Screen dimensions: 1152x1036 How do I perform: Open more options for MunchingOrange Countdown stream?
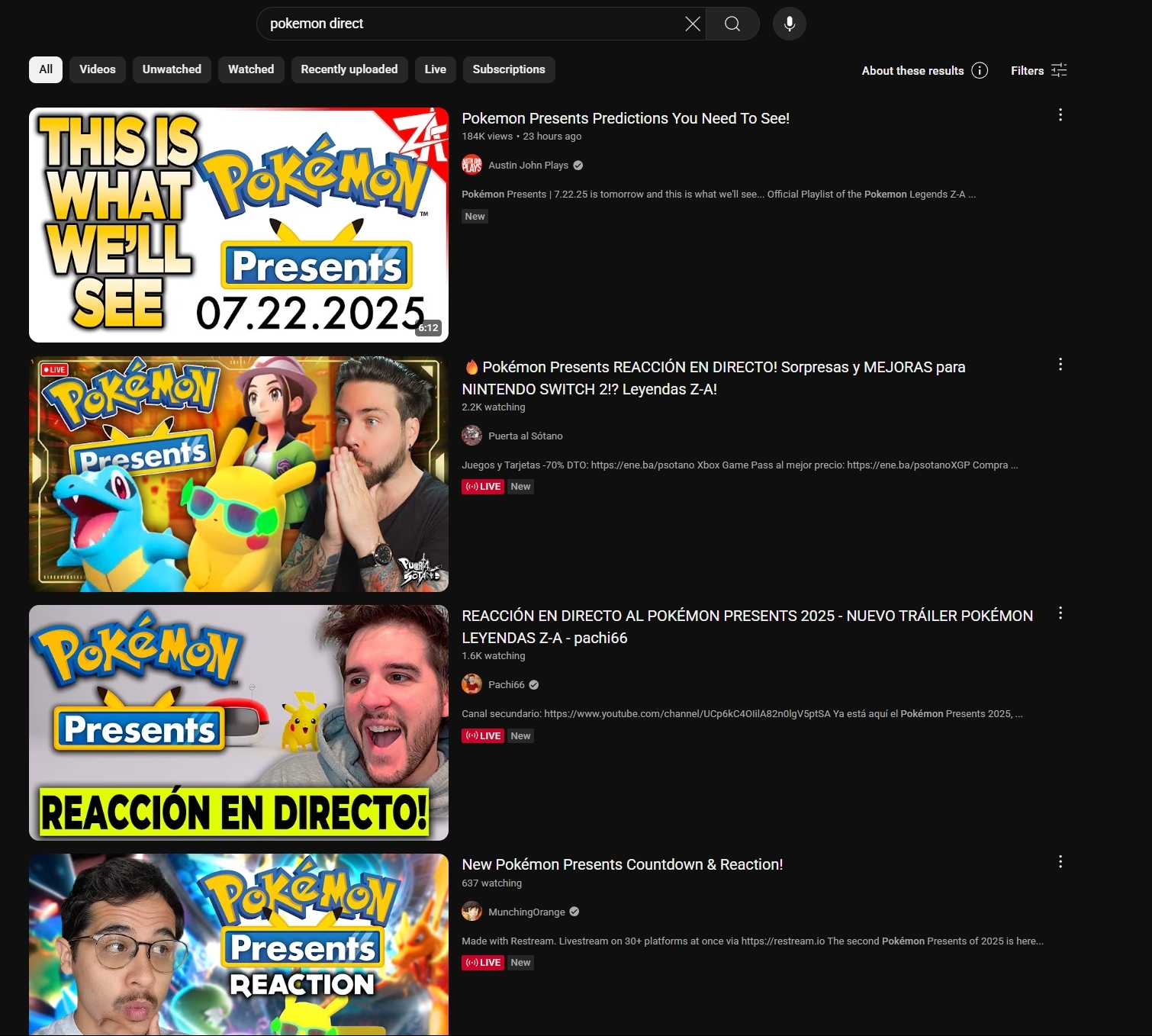coord(1060,861)
